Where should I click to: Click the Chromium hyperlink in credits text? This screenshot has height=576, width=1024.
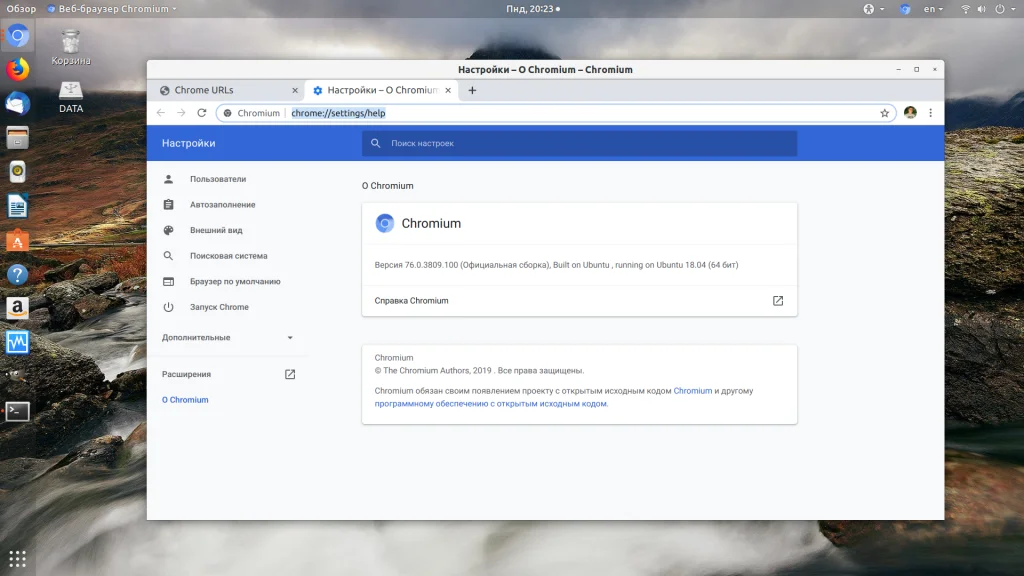(x=692, y=391)
